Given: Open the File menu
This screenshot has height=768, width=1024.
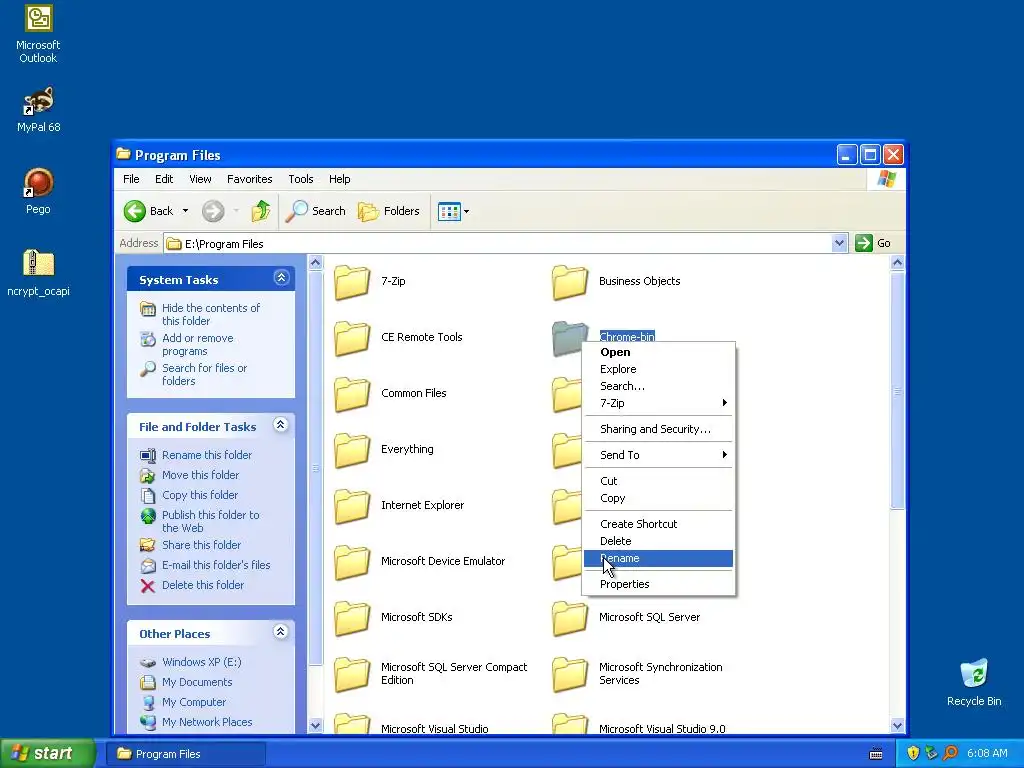Looking at the screenshot, I should point(131,179).
